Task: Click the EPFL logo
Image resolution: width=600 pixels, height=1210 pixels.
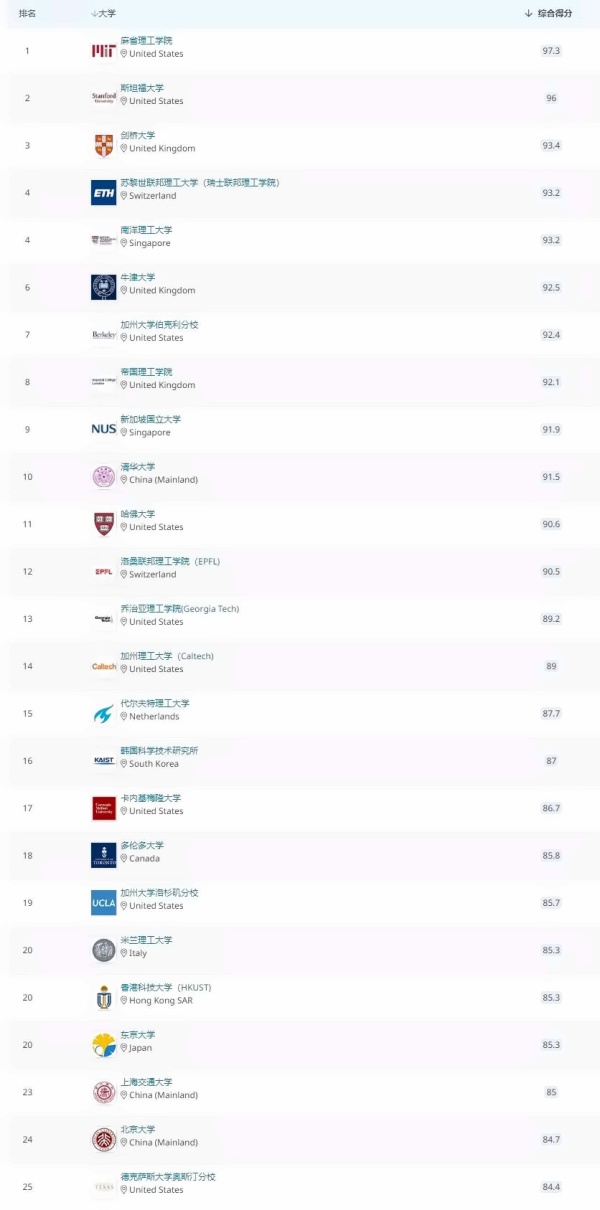Action: (x=103, y=572)
